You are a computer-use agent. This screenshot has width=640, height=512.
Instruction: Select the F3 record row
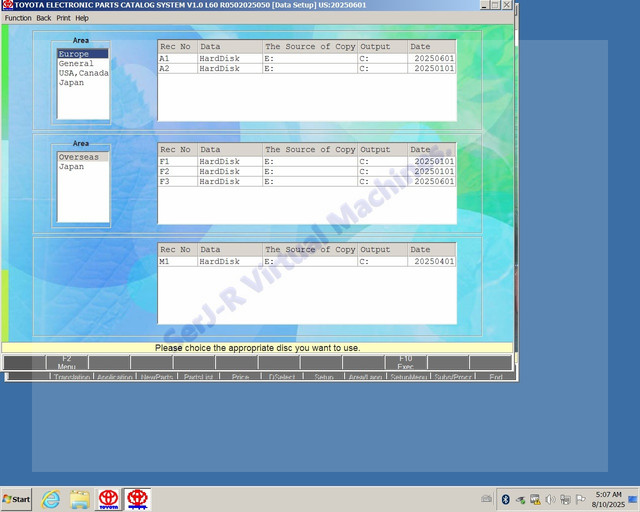pyautogui.click(x=307, y=181)
